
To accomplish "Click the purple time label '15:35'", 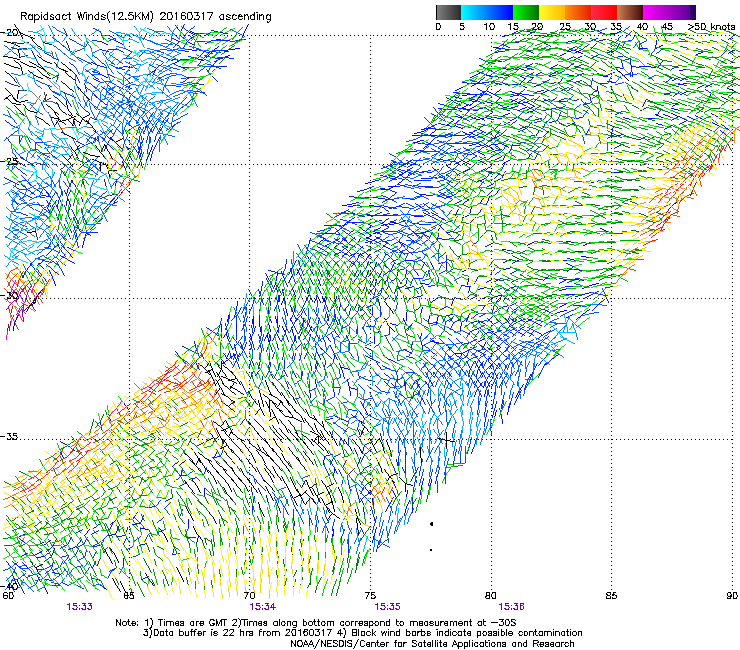I will [x=387, y=607].
